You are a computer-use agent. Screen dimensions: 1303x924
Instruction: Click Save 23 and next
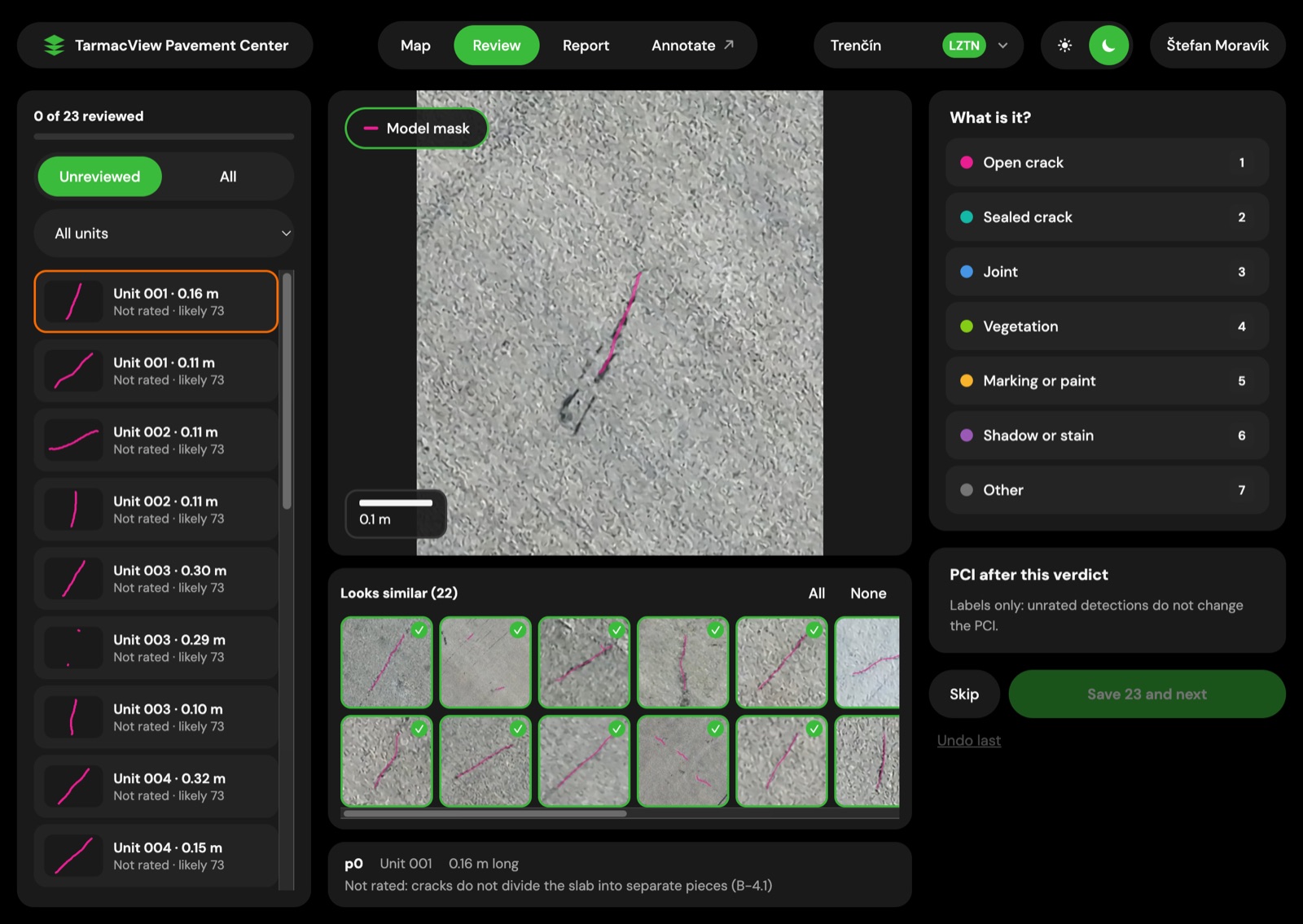[x=1147, y=694]
